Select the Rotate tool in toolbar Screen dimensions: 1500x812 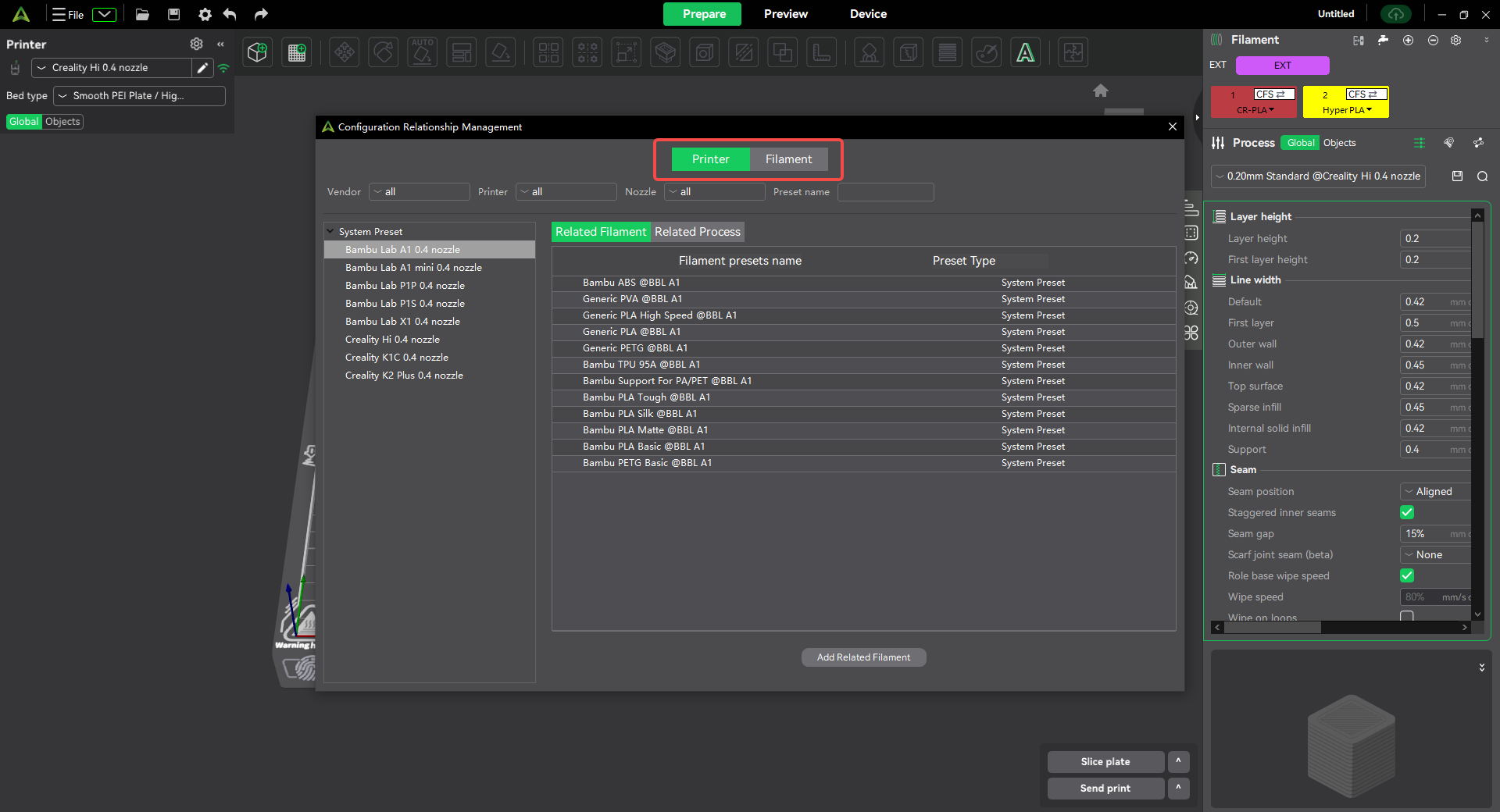(x=384, y=52)
